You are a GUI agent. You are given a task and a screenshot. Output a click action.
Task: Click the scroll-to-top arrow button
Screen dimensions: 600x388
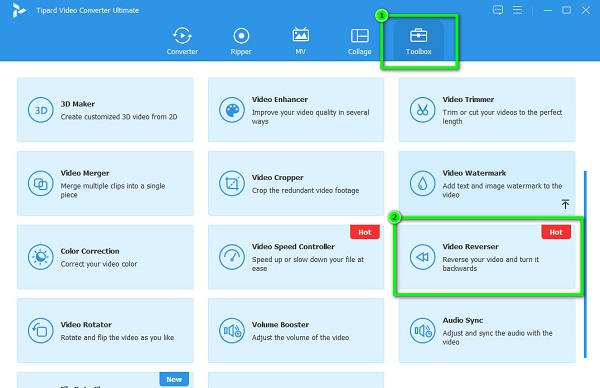(565, 204)
